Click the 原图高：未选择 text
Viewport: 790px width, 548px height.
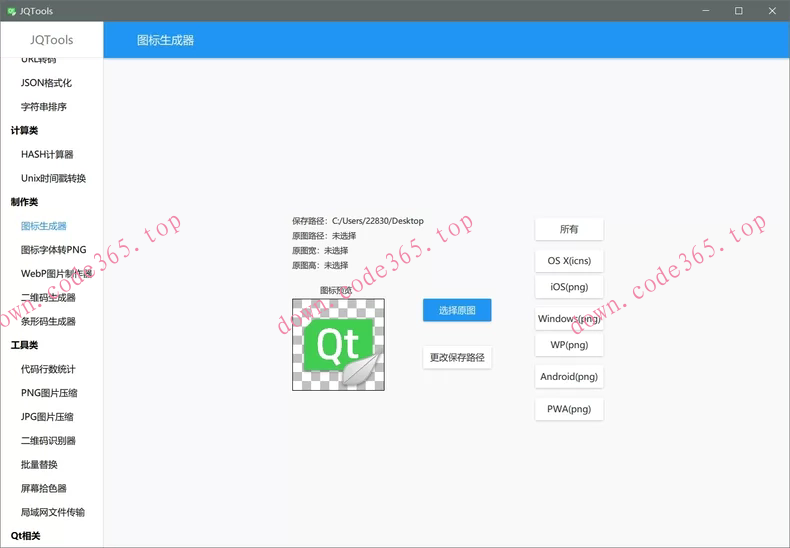[x=320, y=265]
